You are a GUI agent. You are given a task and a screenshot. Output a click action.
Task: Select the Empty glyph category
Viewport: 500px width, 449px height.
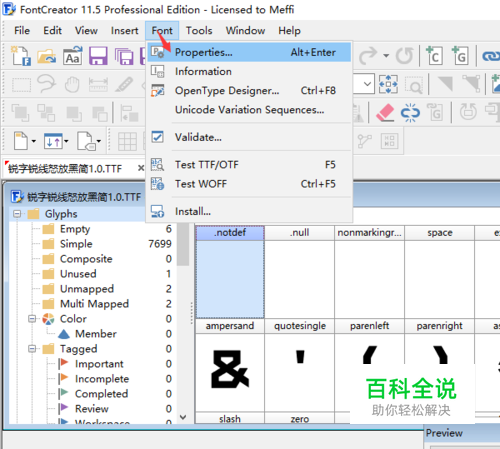tap(75, 229)
